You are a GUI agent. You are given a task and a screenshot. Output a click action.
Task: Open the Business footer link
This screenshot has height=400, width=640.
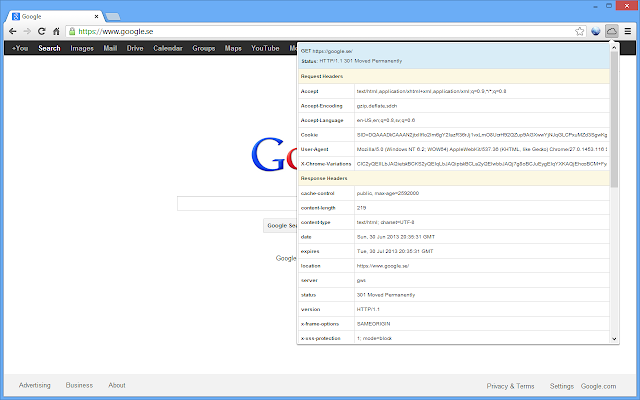[x=79, y=385]
